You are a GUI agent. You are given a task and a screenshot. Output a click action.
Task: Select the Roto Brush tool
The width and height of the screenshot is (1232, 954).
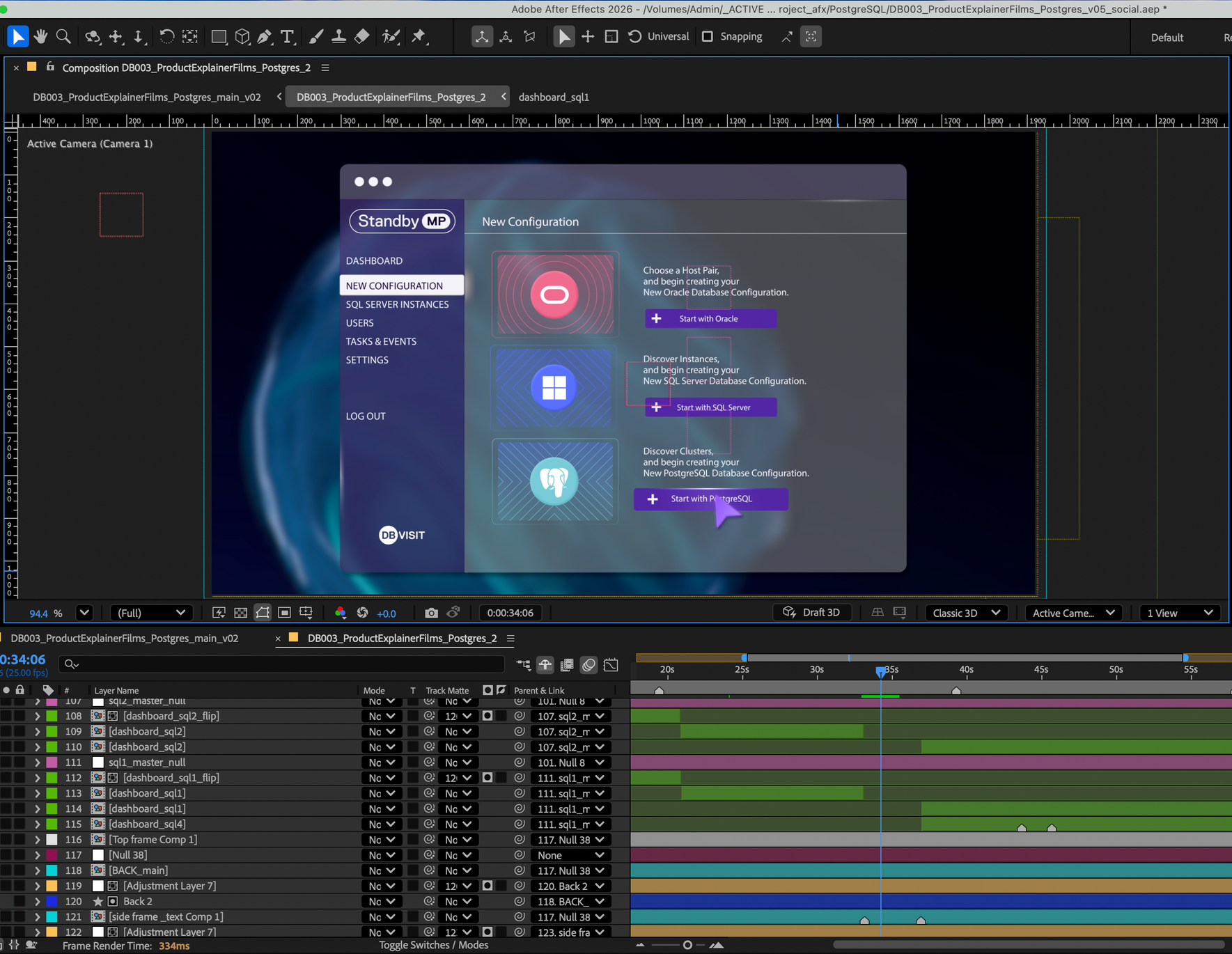[391, 36]
